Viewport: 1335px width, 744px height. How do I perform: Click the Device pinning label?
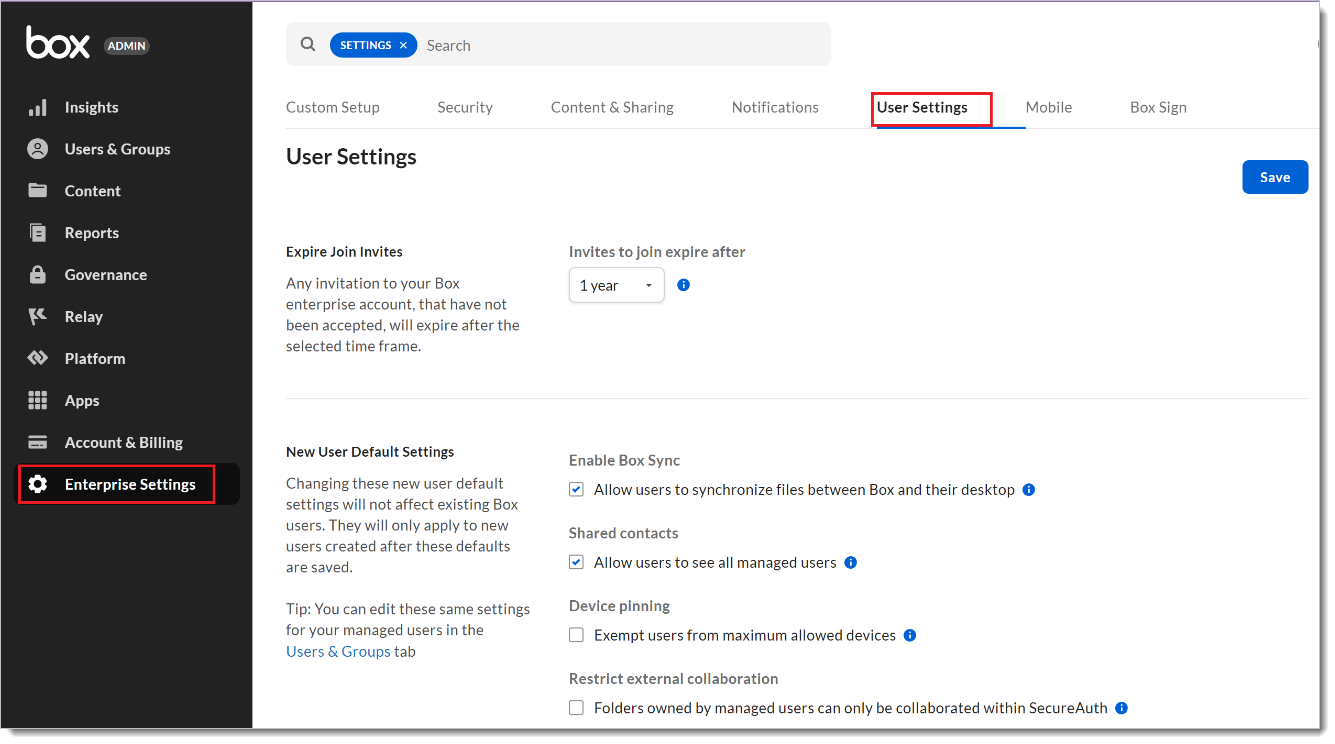click(x=619, y=606)
